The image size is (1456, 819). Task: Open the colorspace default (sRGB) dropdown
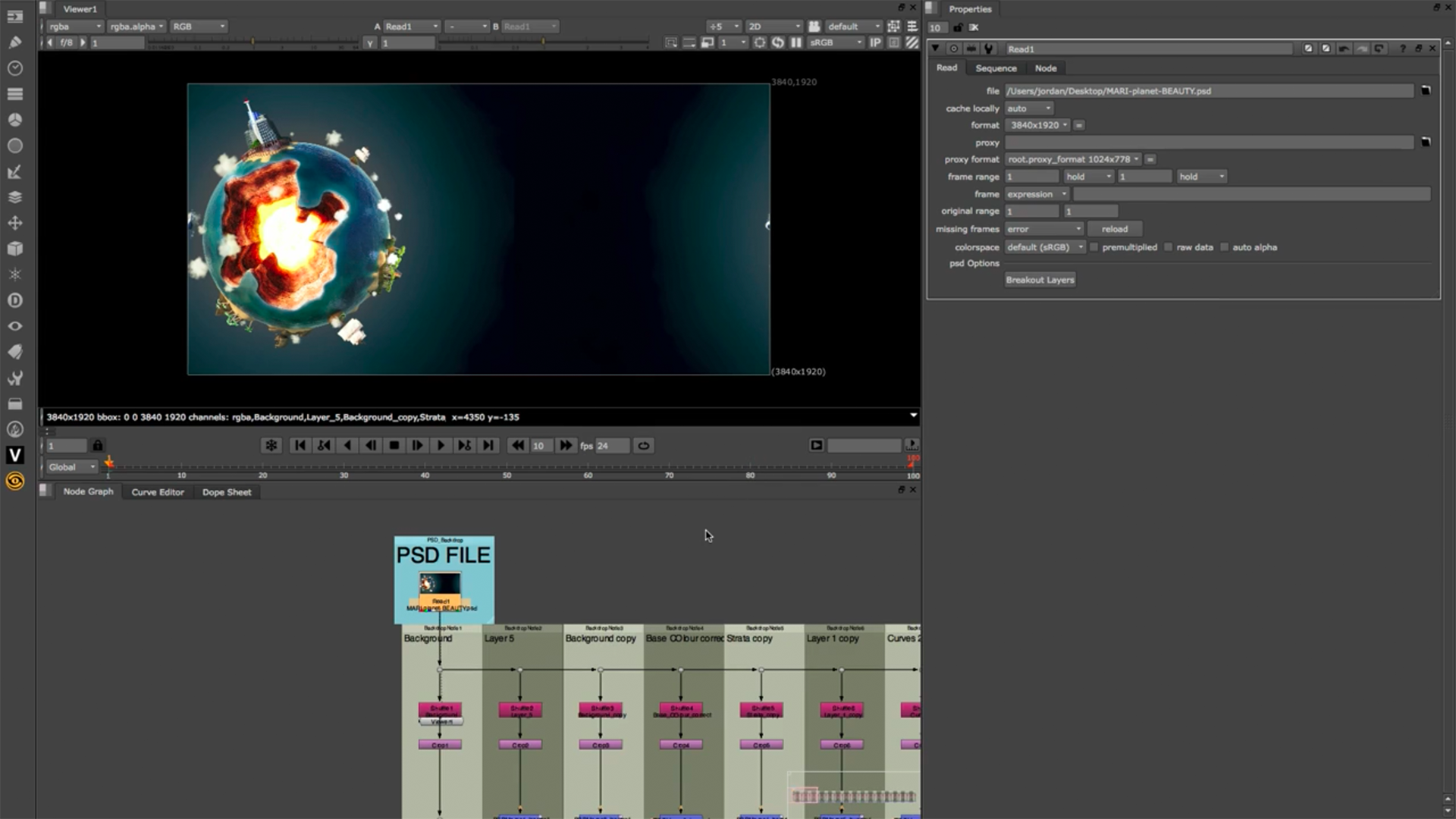(x=1045, y=247)
